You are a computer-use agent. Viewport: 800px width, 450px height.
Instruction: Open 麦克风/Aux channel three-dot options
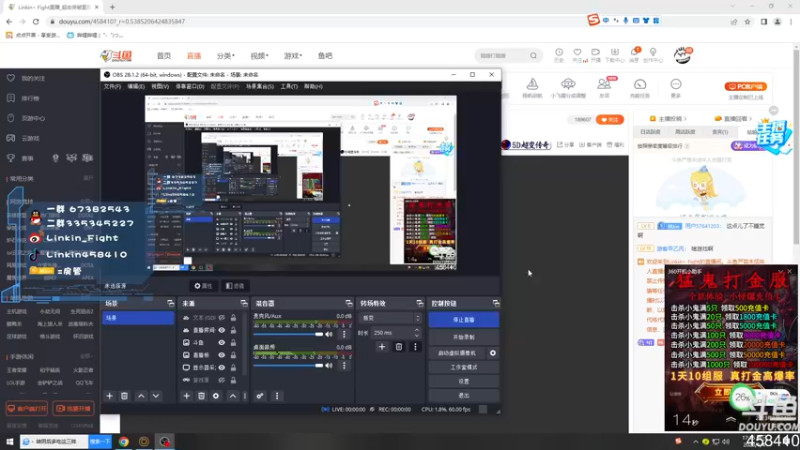pos(344,335)
